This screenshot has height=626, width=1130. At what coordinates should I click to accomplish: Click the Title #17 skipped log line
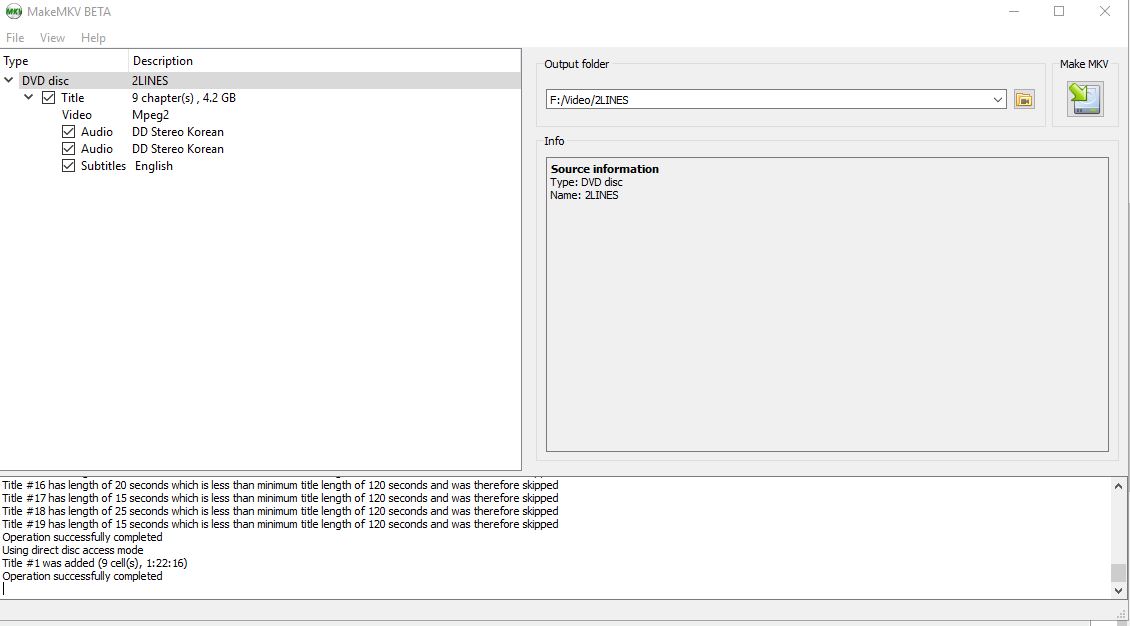click(280, 498)
